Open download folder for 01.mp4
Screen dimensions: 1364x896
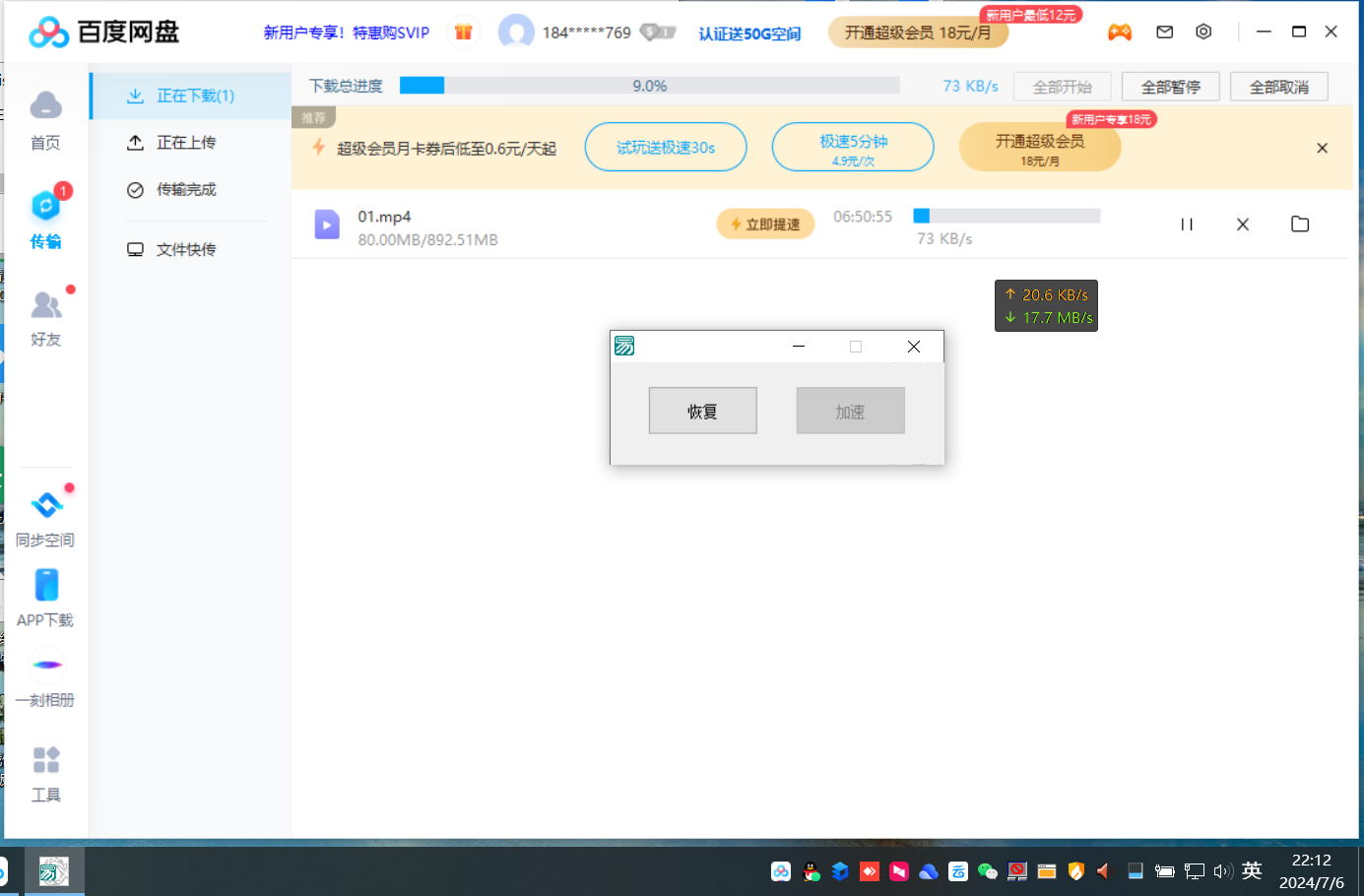[x=1300, y=224]
